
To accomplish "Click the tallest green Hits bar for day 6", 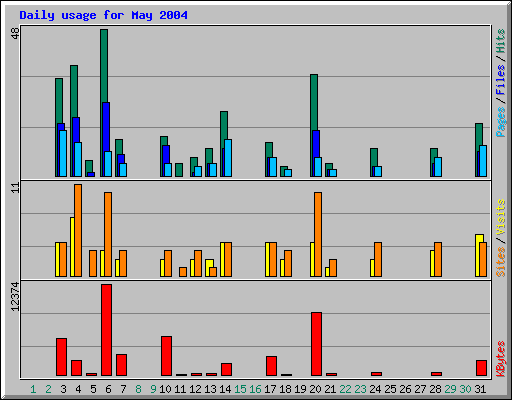I will pos(104,66).
